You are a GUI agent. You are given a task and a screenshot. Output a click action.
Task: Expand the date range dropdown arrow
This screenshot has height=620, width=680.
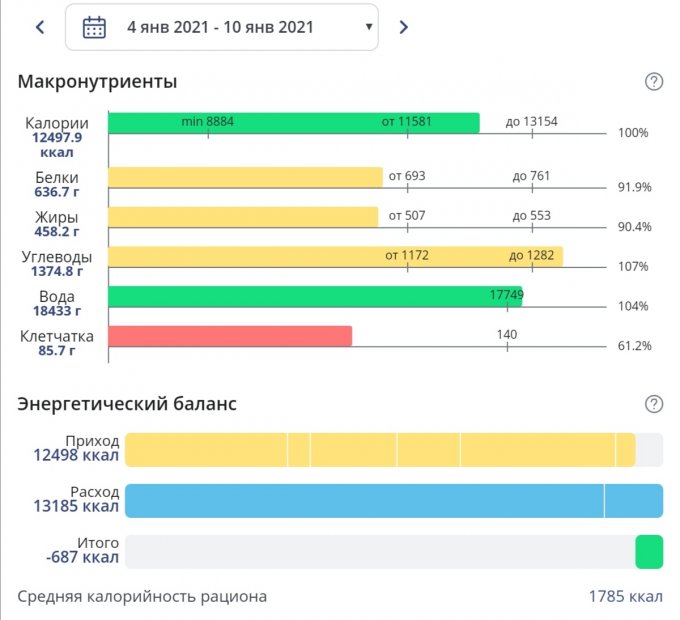tap(369, 27)
